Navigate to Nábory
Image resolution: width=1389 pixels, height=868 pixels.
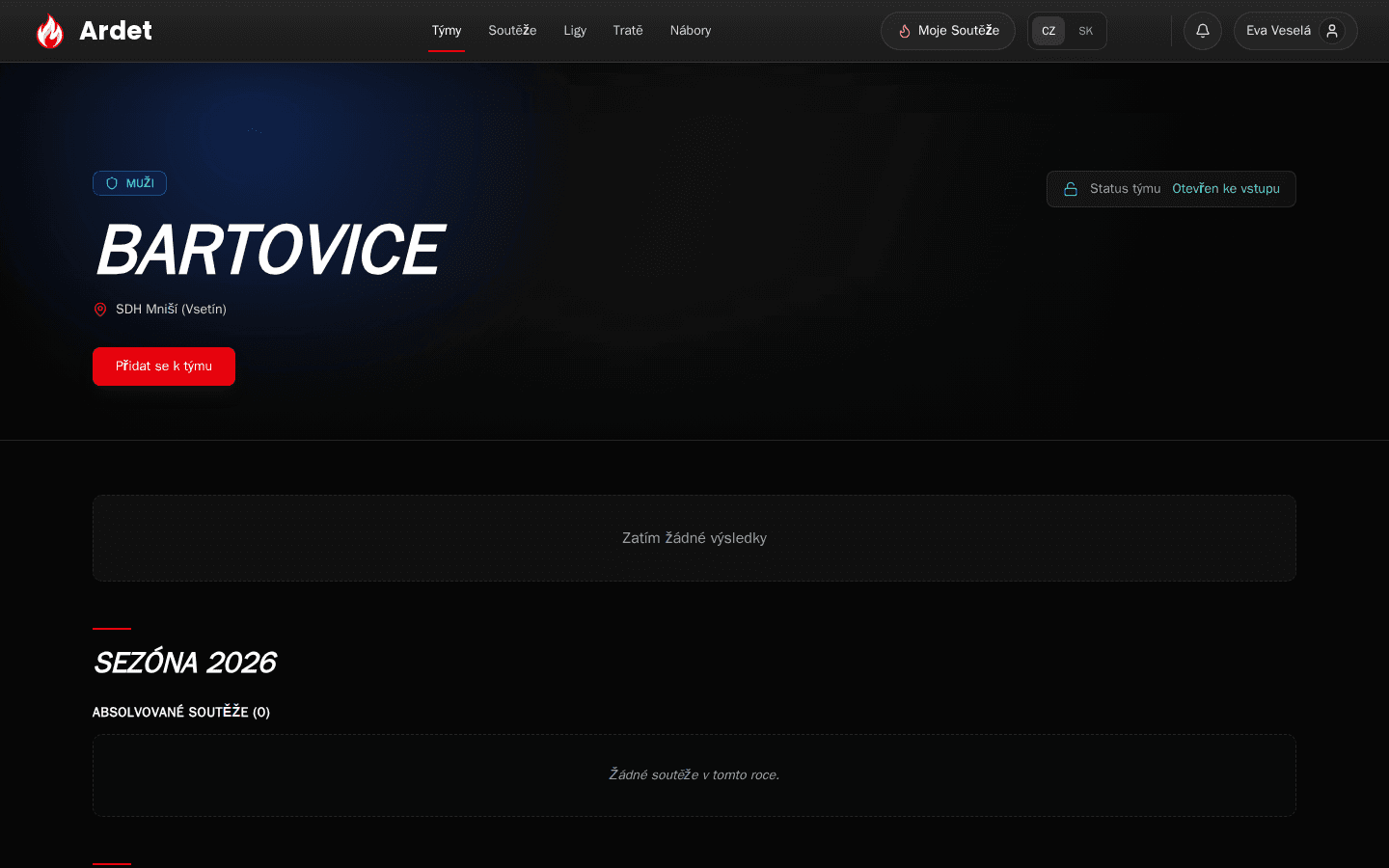click(x=691, y=31)
